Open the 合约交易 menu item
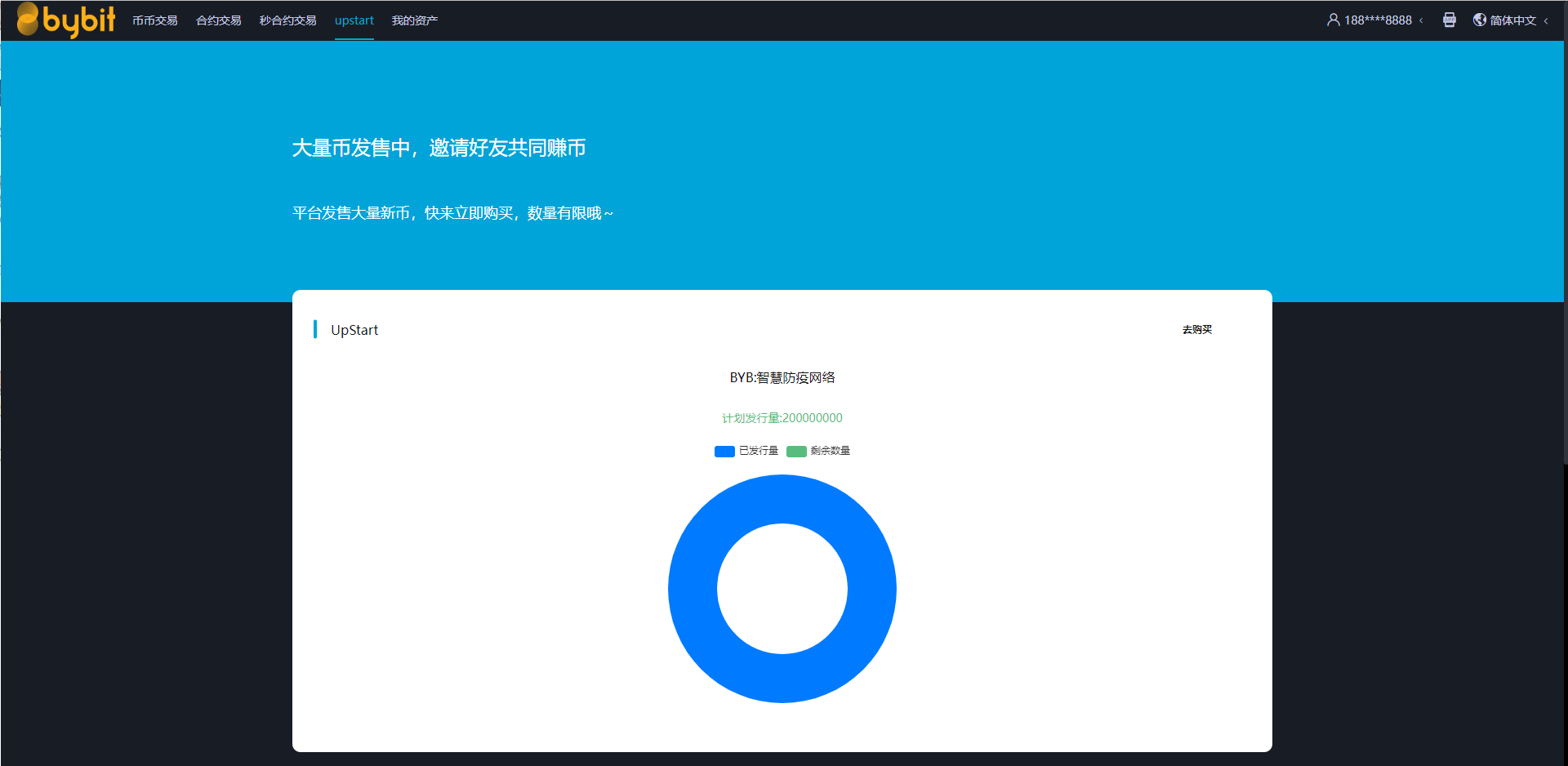Image resolution: width=1568 pixels, height=766 pixels. (x=219, y=20)
